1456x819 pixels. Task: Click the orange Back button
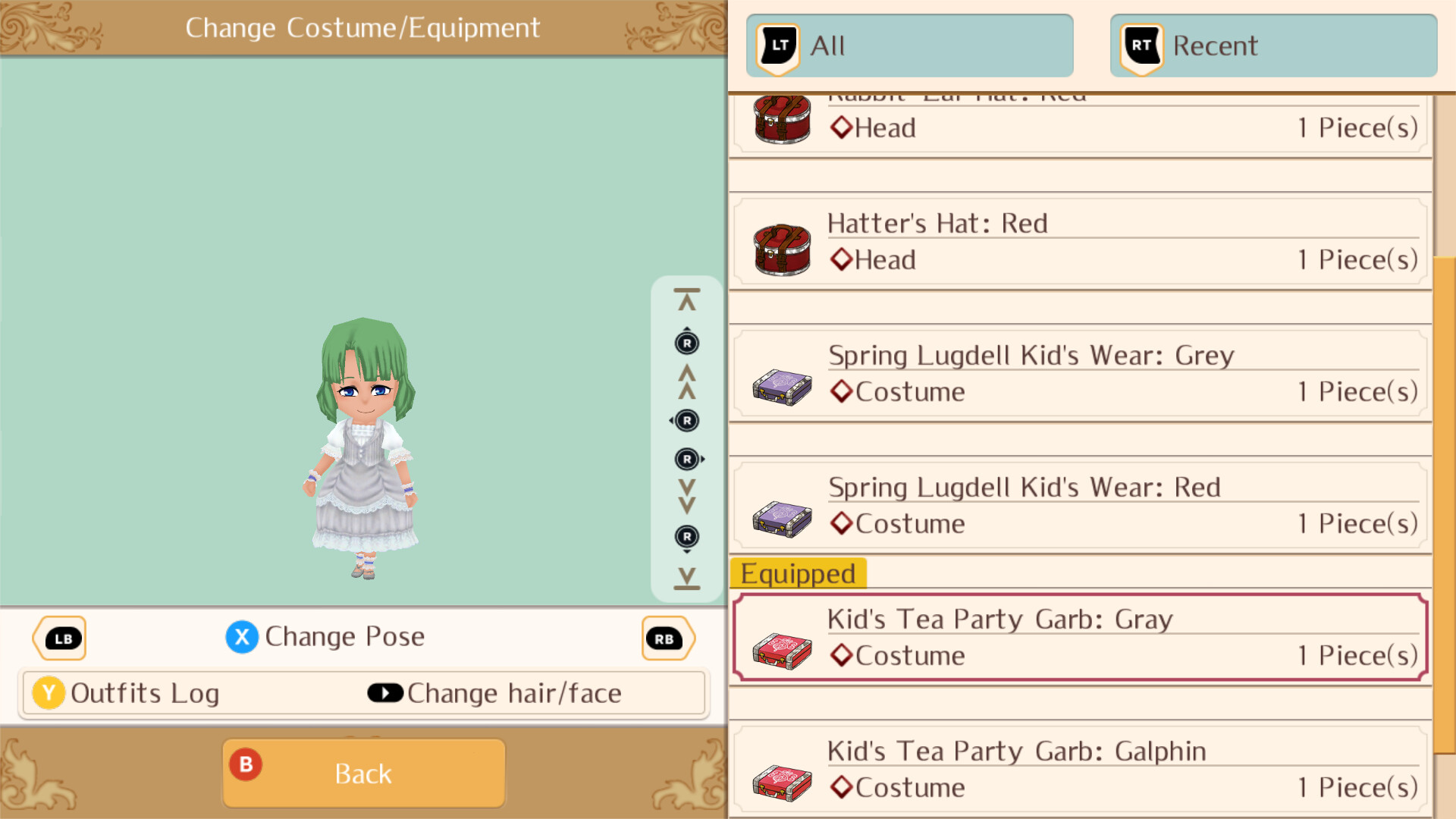coord(364,773)
